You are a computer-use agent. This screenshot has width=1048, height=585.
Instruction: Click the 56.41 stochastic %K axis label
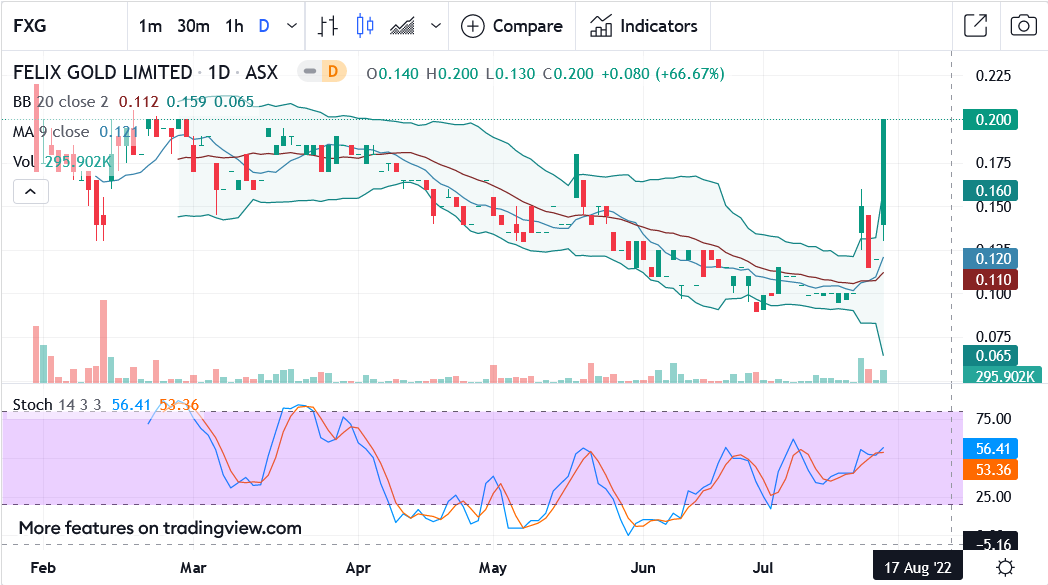(x=991, y=449)
